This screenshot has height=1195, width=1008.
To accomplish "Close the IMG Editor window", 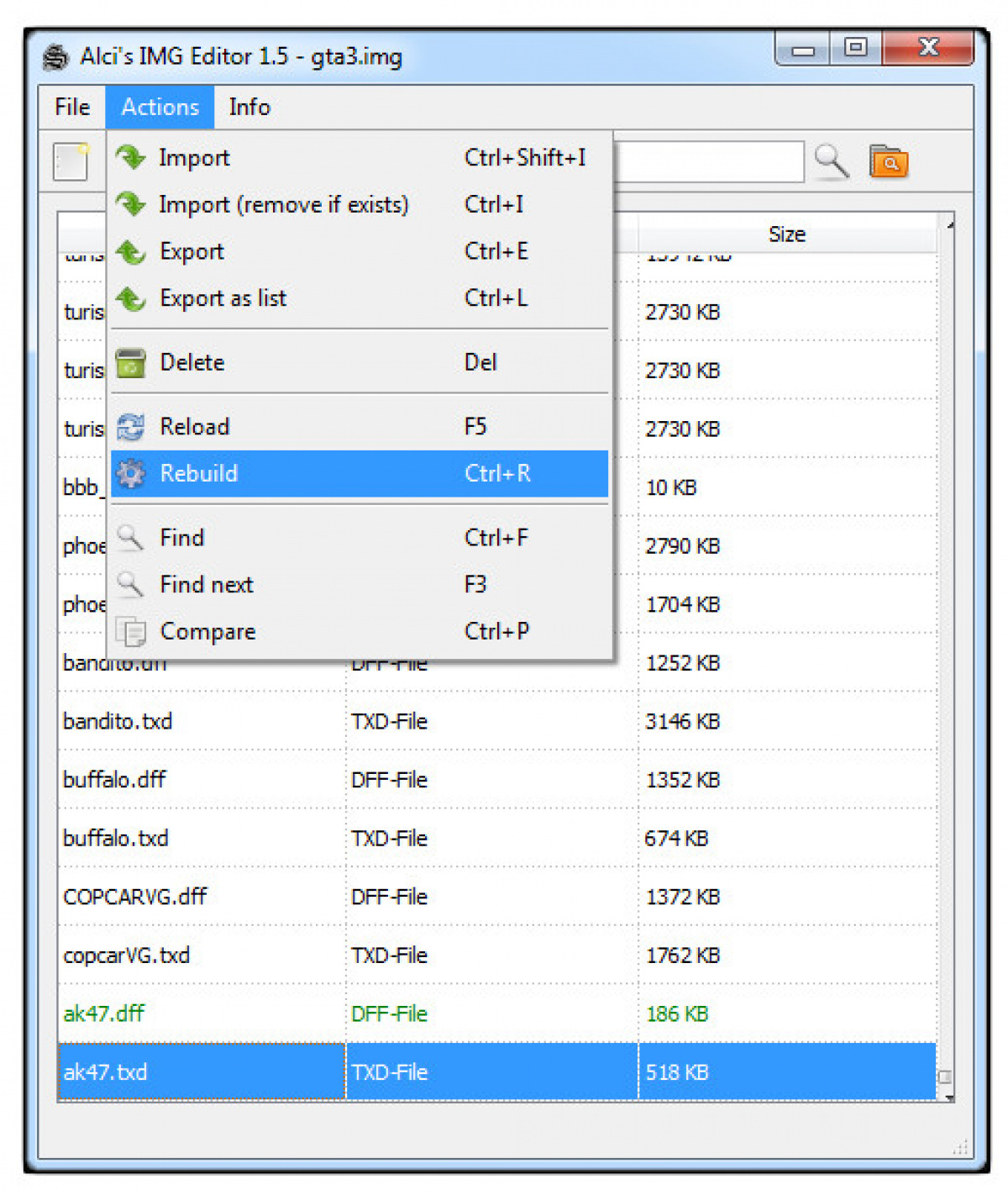I will click(x=928, y=48).
